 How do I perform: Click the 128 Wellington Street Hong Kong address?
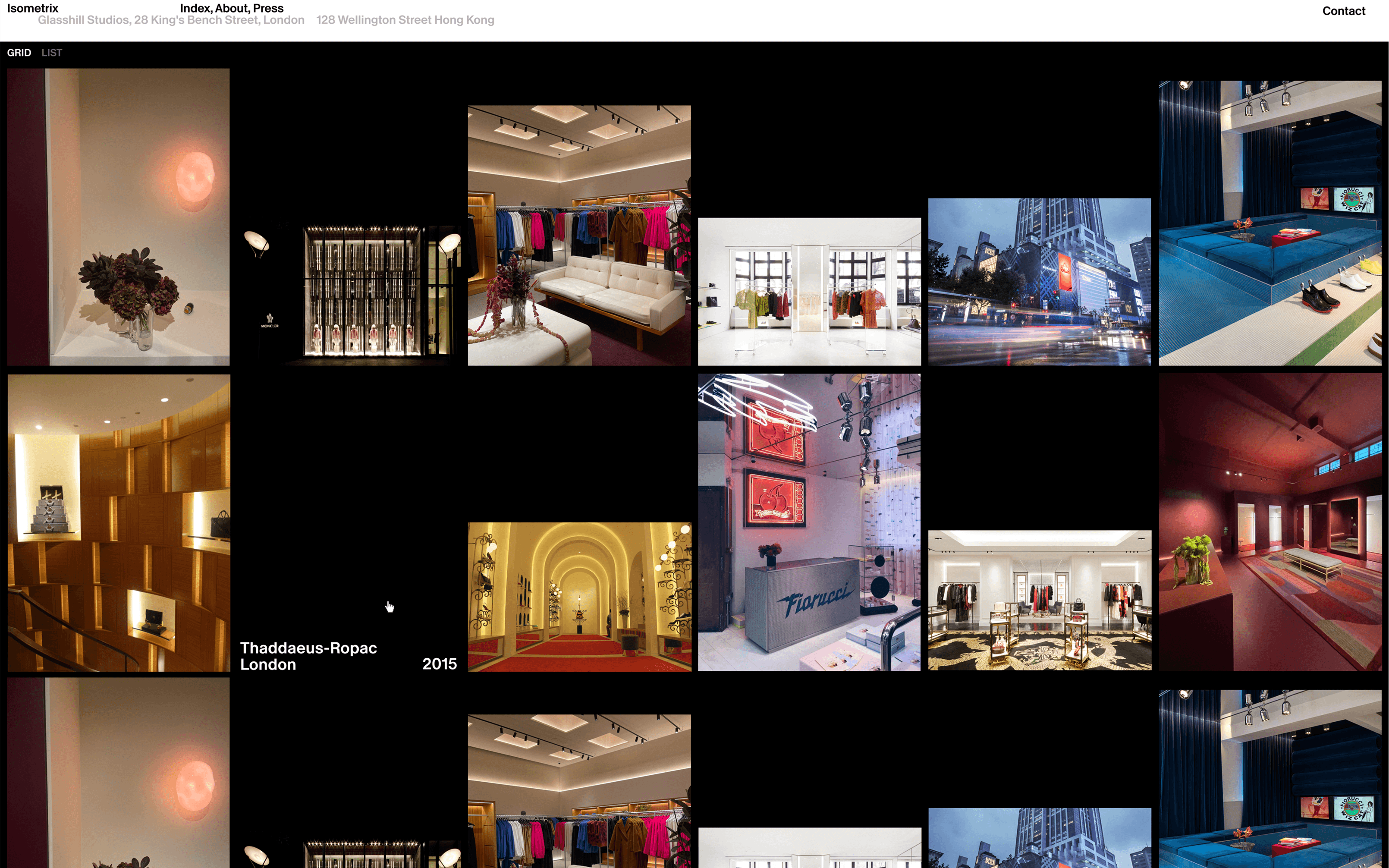(x=405, y=20)
